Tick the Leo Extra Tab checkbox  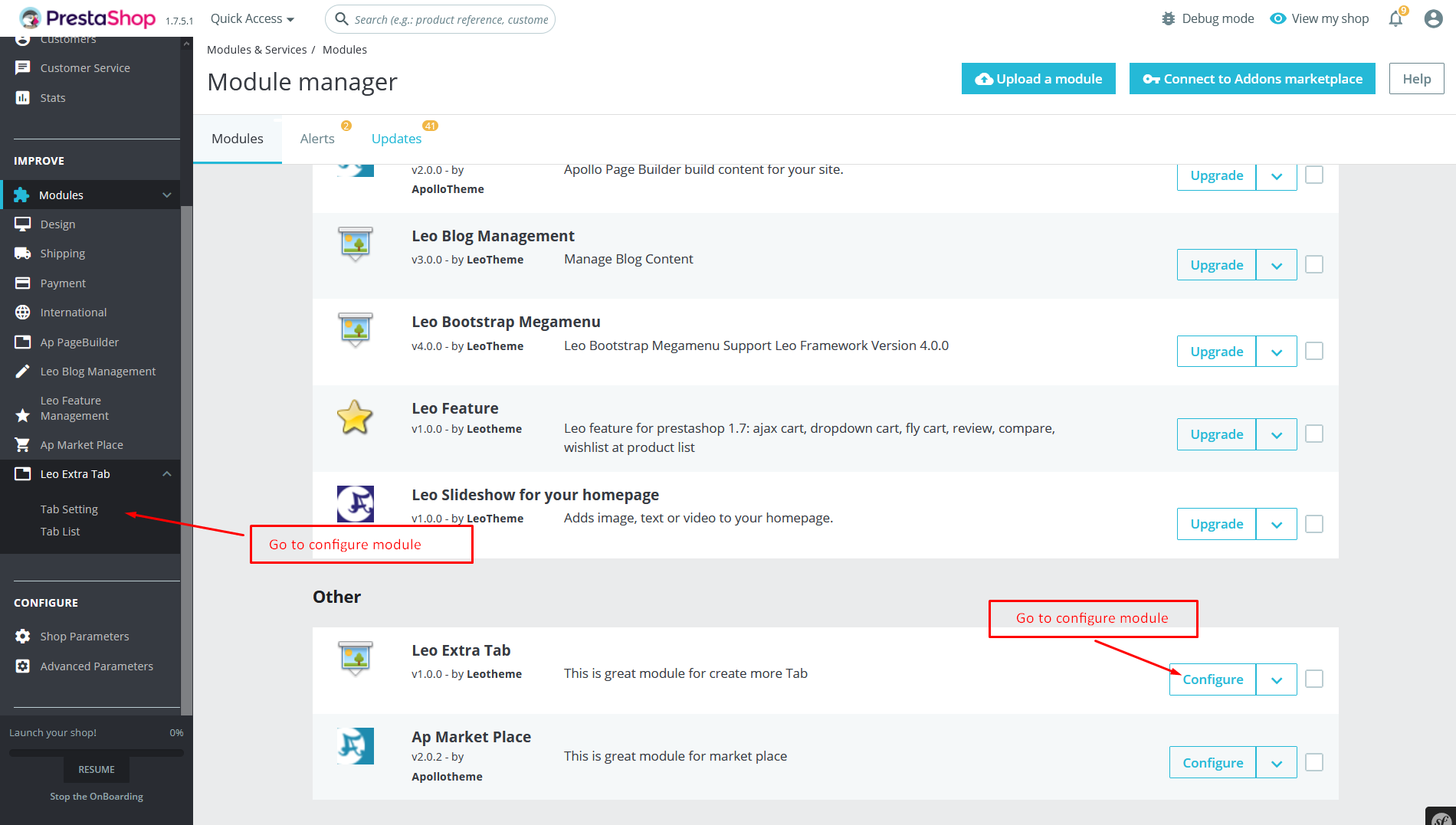point(1314,679)
